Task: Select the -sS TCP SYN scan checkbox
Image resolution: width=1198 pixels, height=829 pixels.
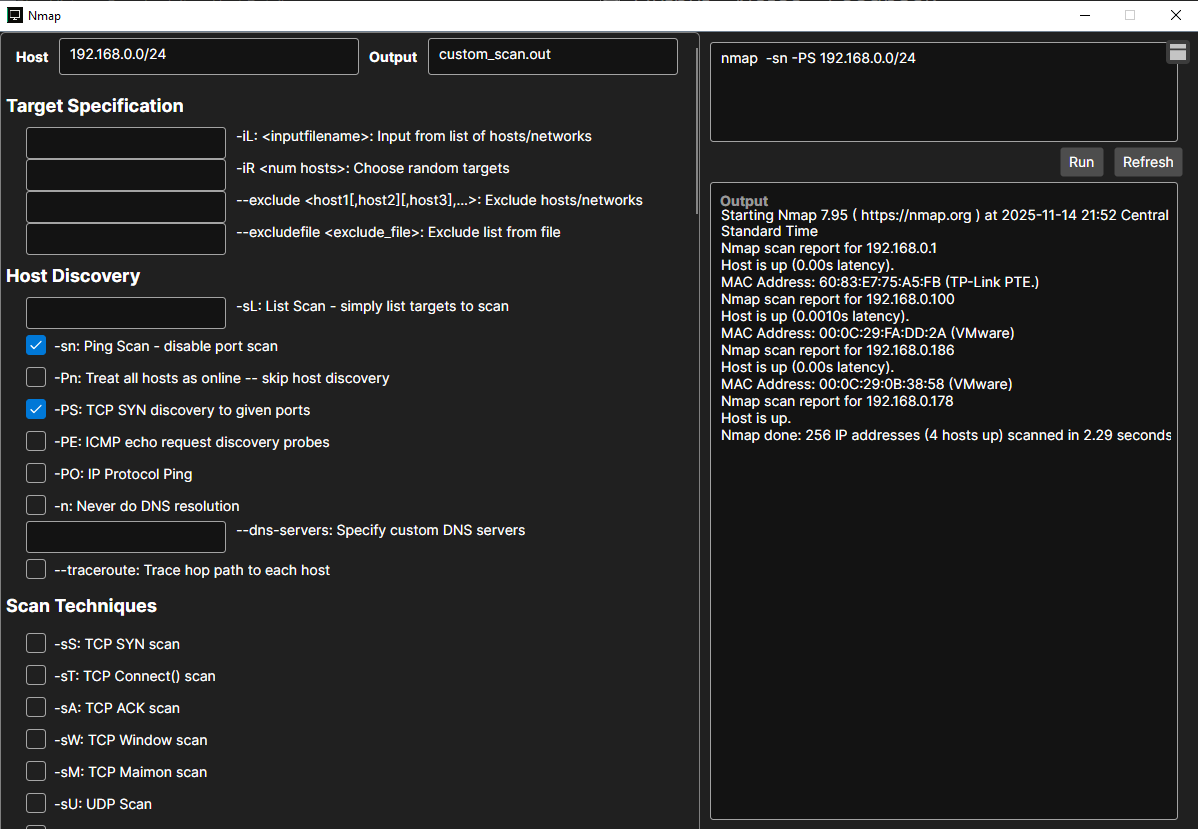Action: [36, 644]
